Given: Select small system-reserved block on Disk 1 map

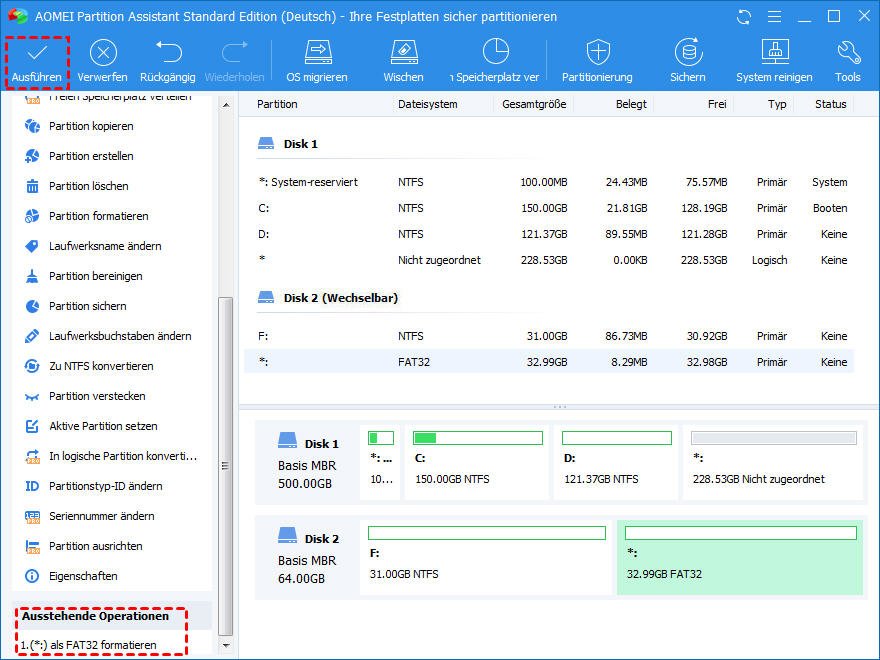Looking at the screenshot, I should tap(381, 462).
